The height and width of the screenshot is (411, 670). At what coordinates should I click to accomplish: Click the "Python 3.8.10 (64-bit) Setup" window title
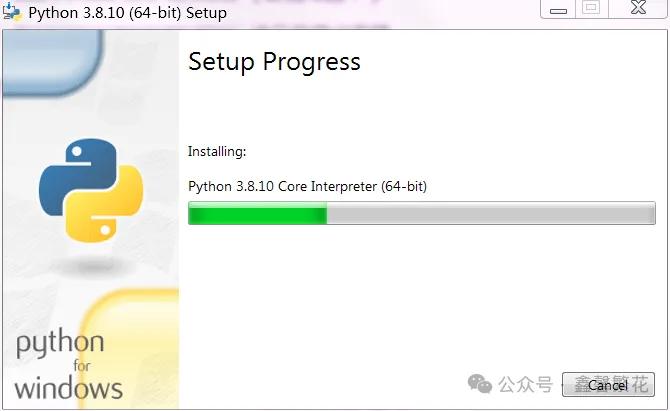point(127,14)
